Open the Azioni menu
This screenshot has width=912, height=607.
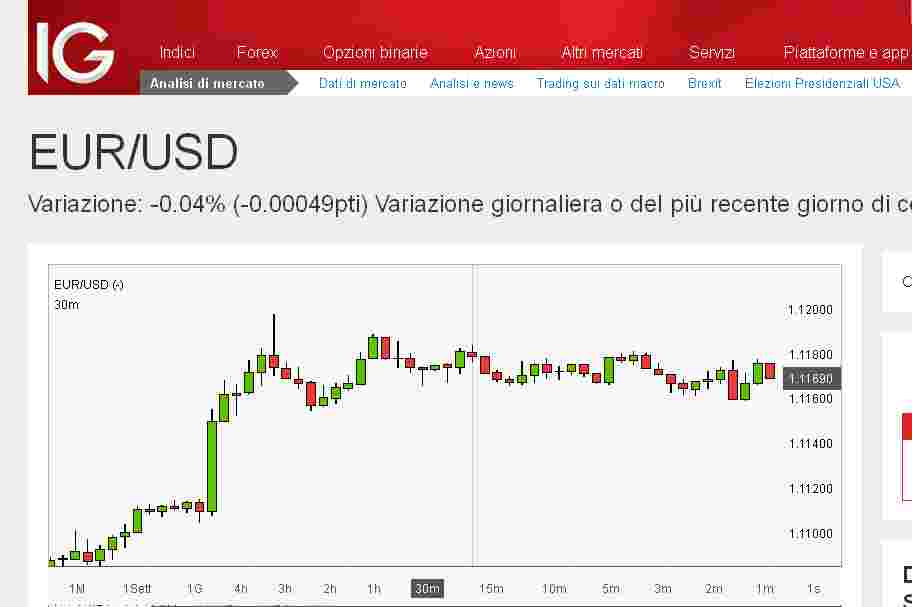495,52
